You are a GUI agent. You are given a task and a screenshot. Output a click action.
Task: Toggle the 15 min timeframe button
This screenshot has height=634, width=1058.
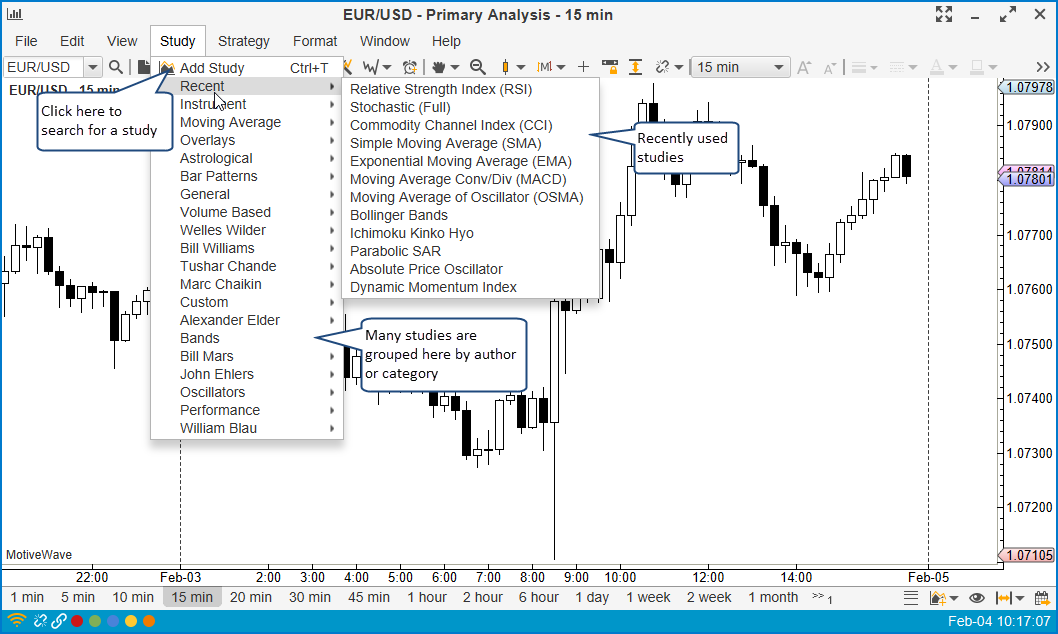[192, 597]
